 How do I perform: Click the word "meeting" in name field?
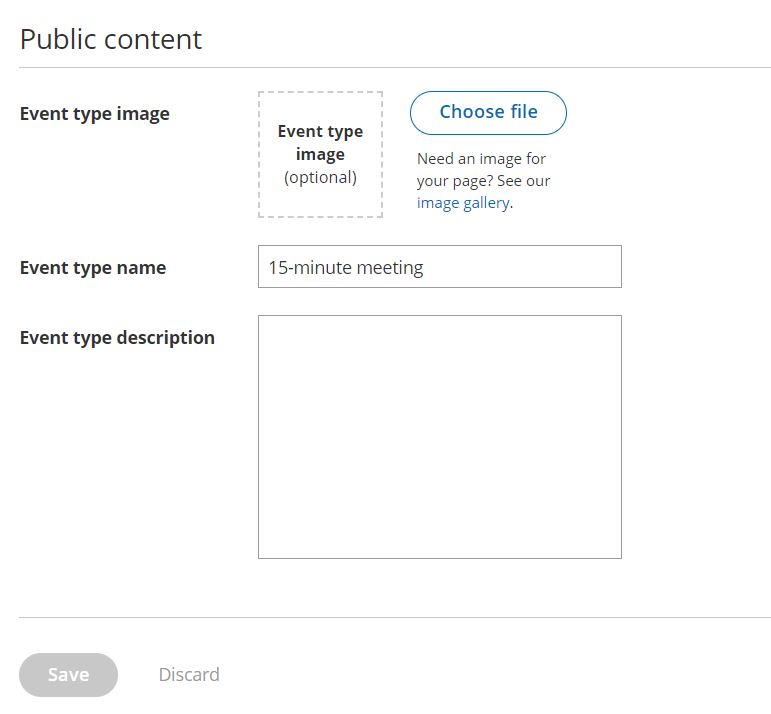coord(391,268)
